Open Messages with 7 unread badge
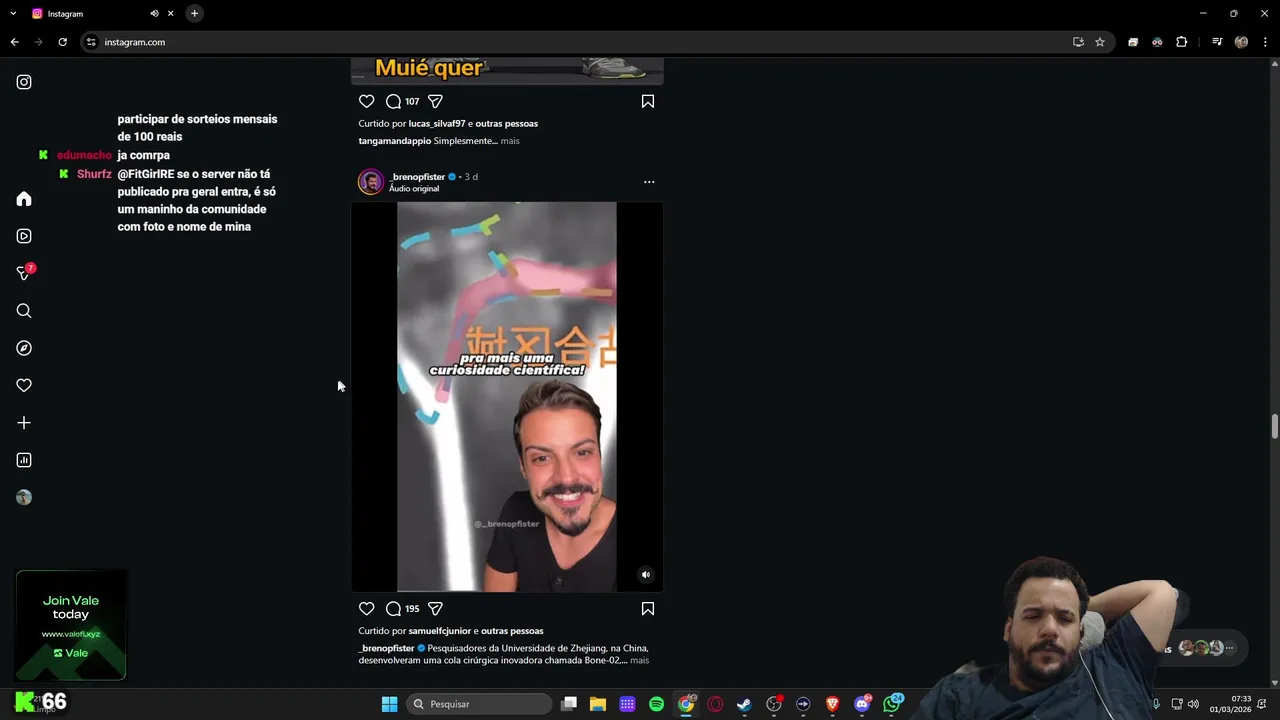This screenshot has height=720, width=1280. (x=25, y=273)
